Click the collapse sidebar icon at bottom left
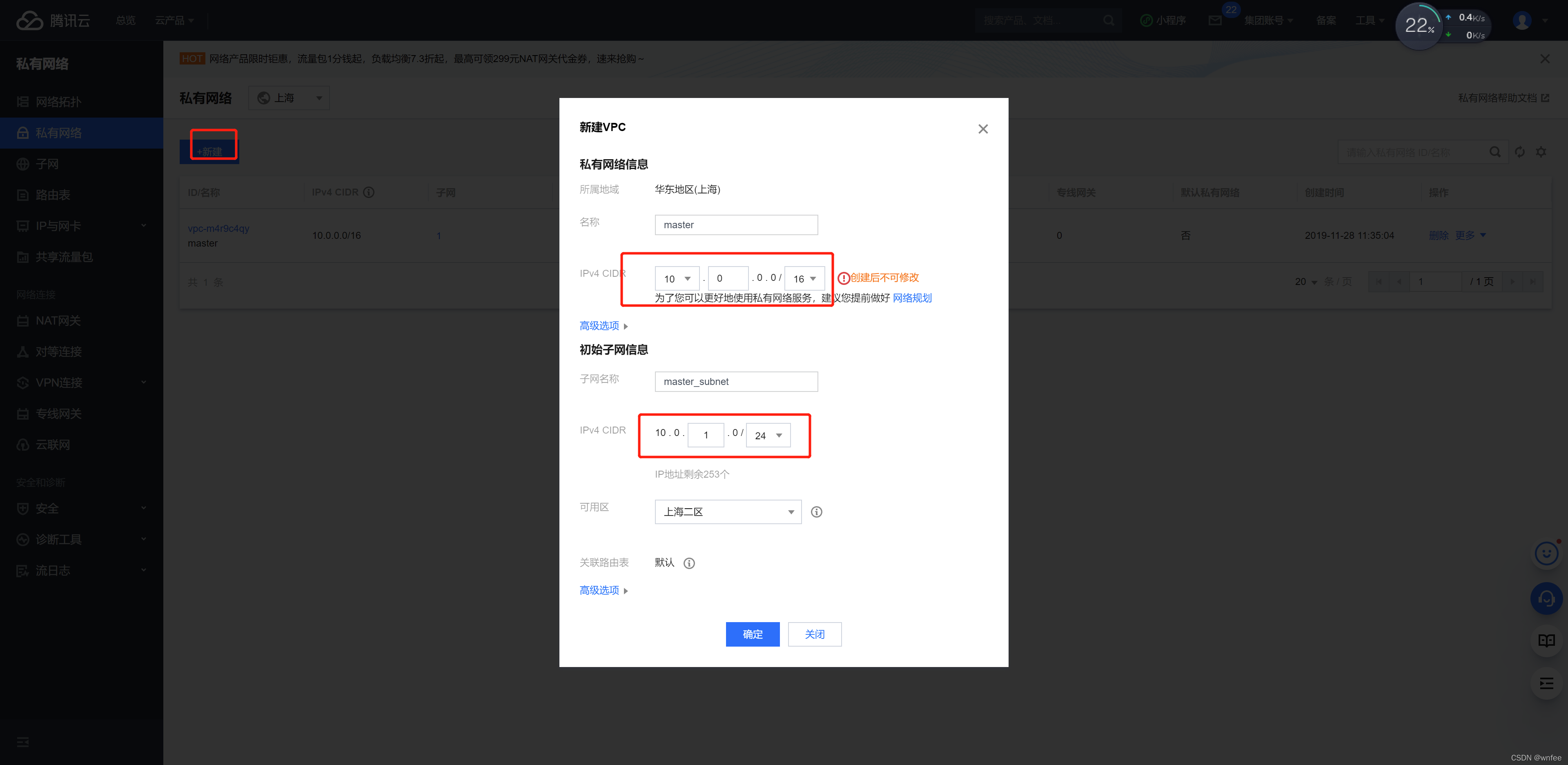Viewport: 1568px width, 765px height. tap(22, 742)
